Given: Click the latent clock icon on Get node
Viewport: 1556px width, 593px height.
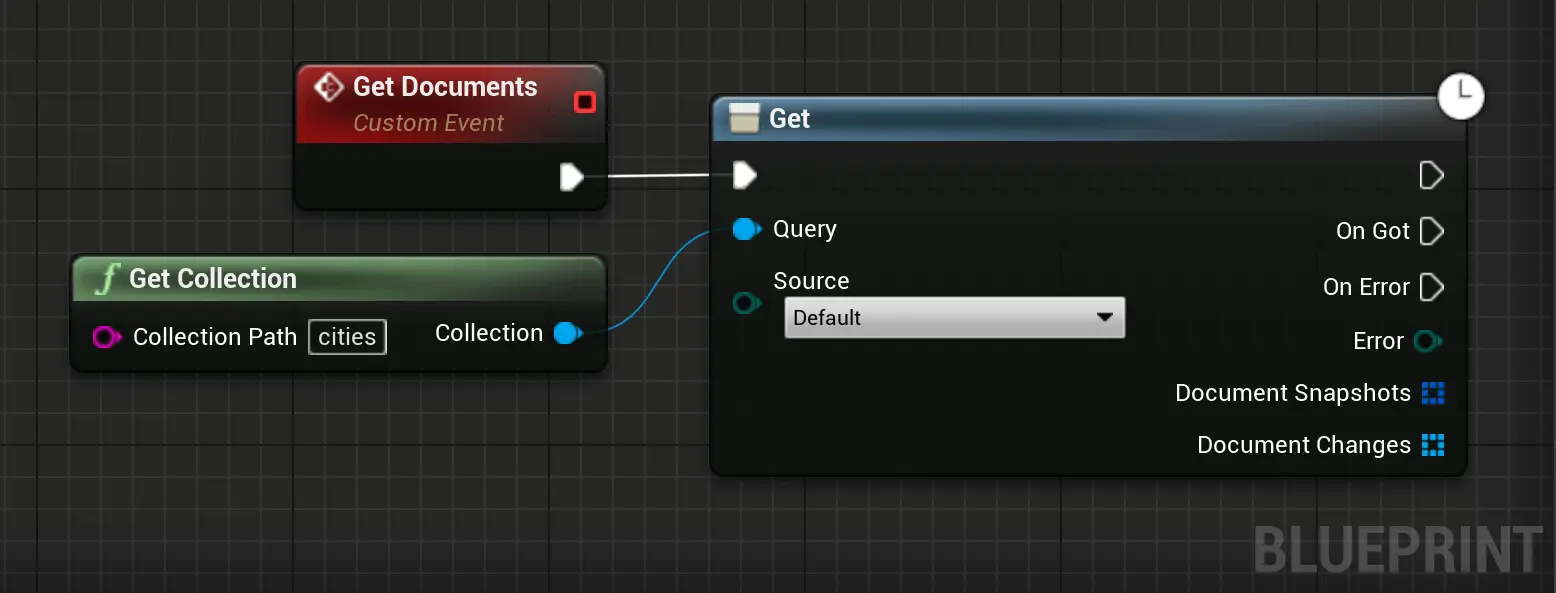Looking at the screenshot, I should point(1461,96).
